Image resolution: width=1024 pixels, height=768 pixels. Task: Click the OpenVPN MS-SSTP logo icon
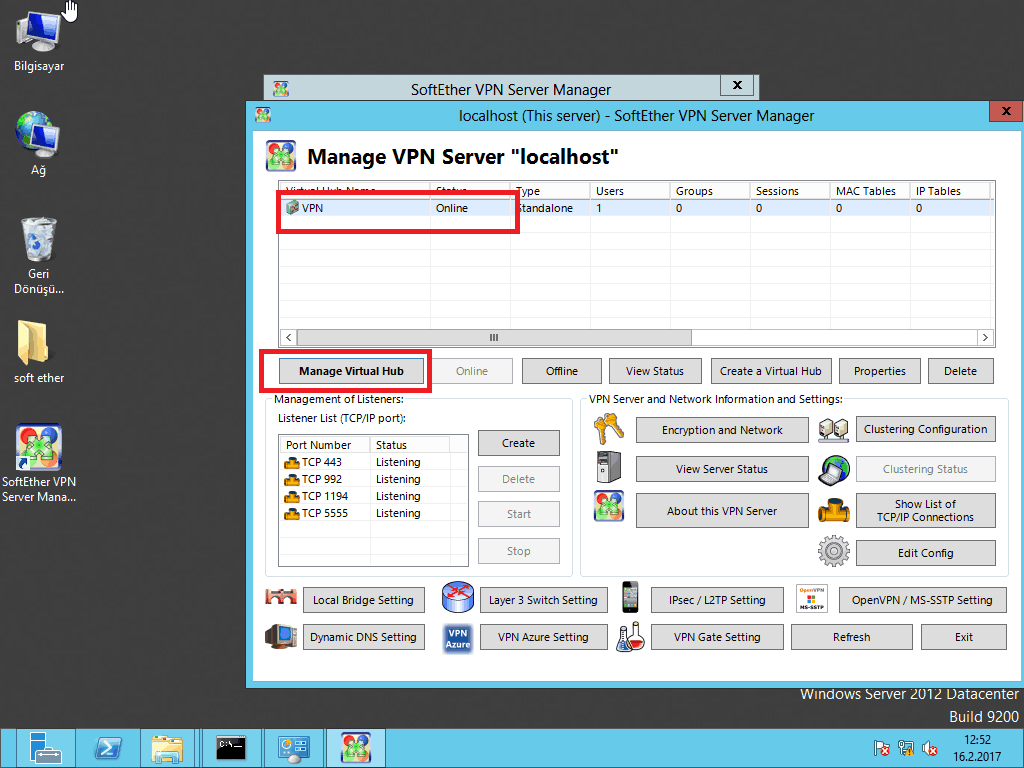[x=811, y=599]
